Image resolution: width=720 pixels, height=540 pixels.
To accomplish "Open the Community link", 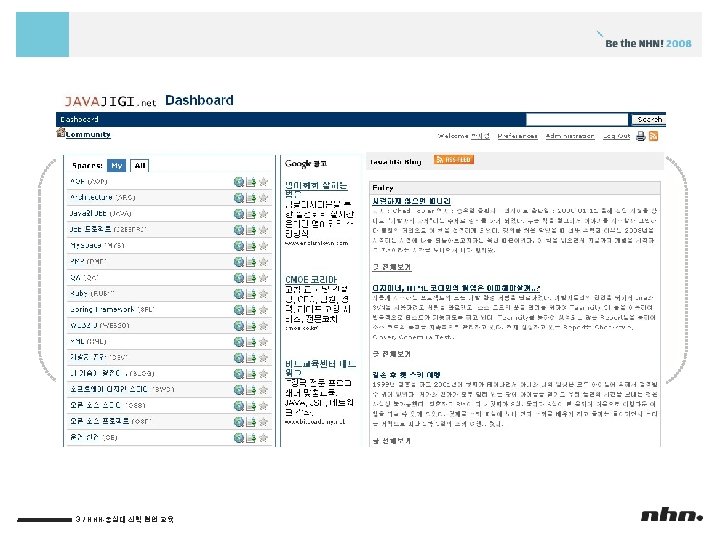I will coord(88,135).
